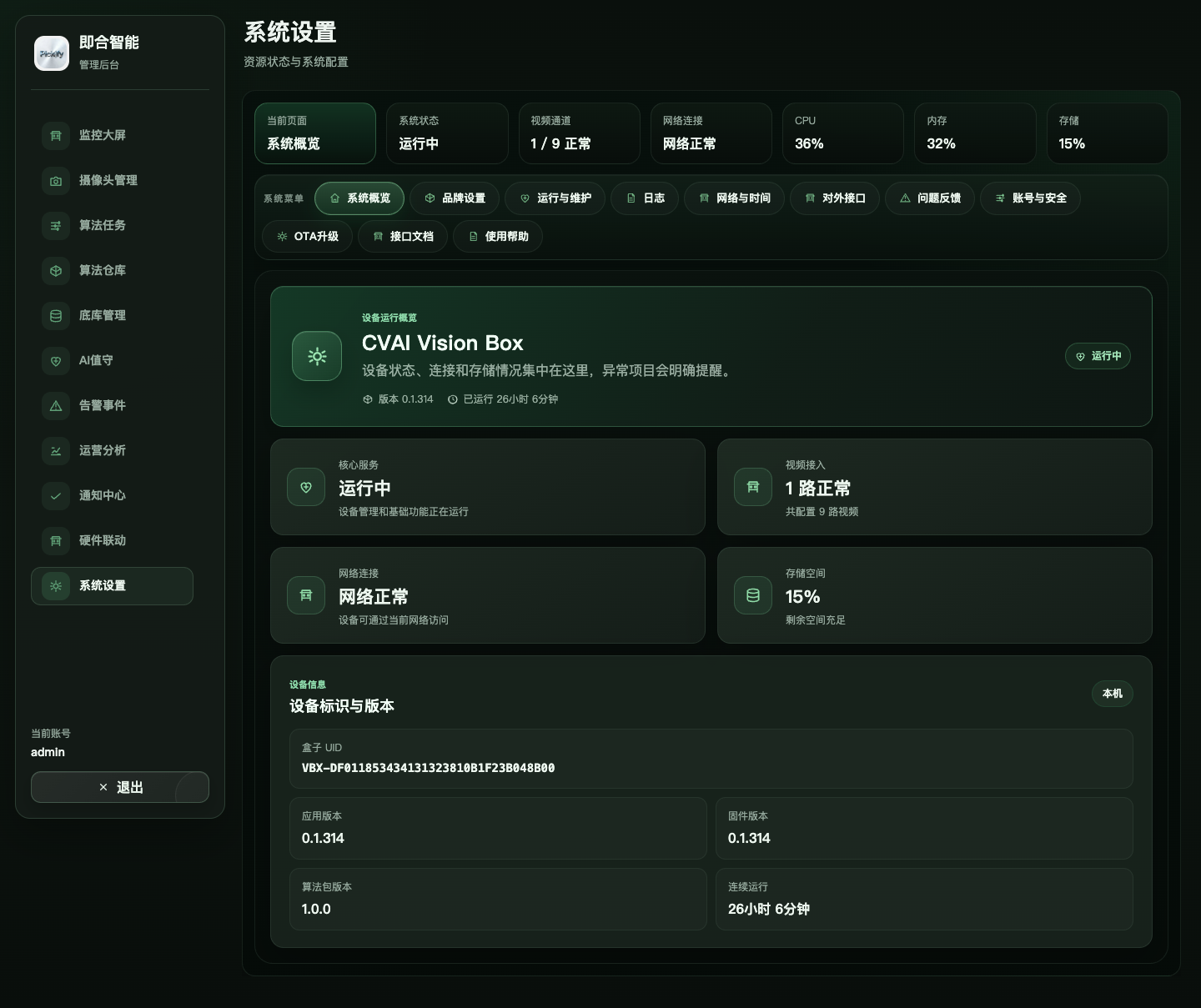Select the 算法任务 sliders icon
Viewport: 1201px width, 1008px height.
click(56, 225)
